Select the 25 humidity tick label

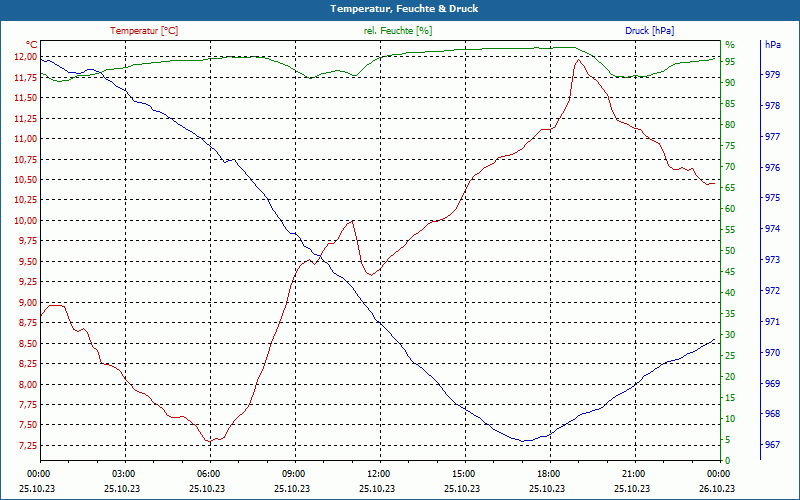coord(730,356)
